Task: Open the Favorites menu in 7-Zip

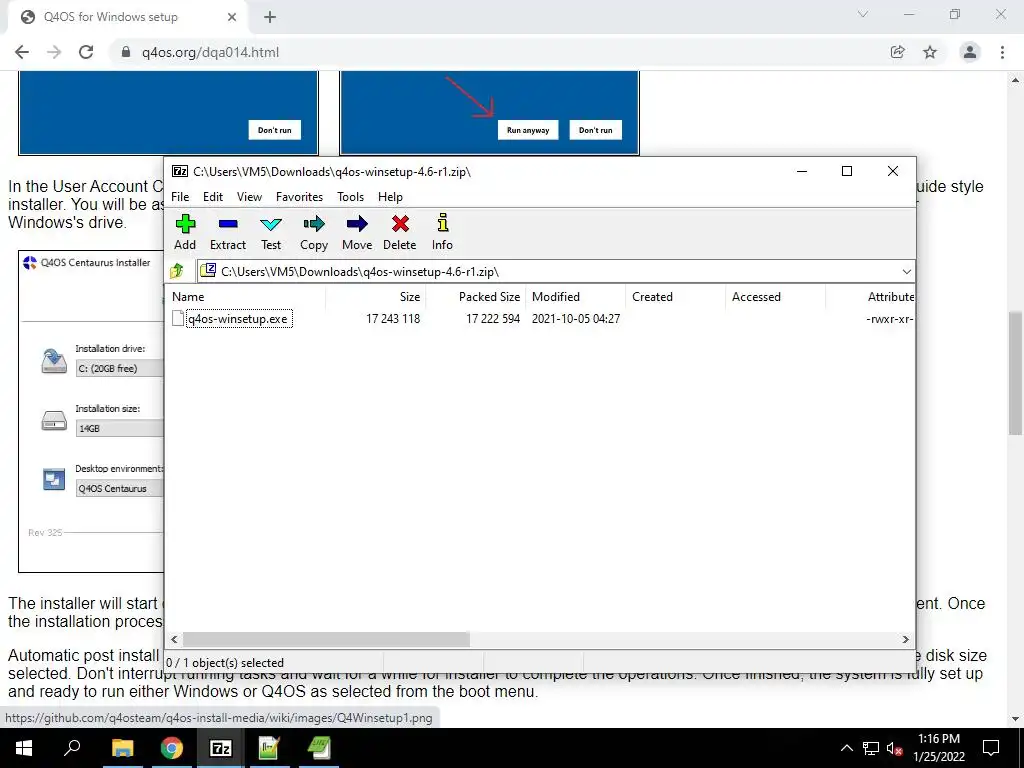Action: [x=299, y=197]
